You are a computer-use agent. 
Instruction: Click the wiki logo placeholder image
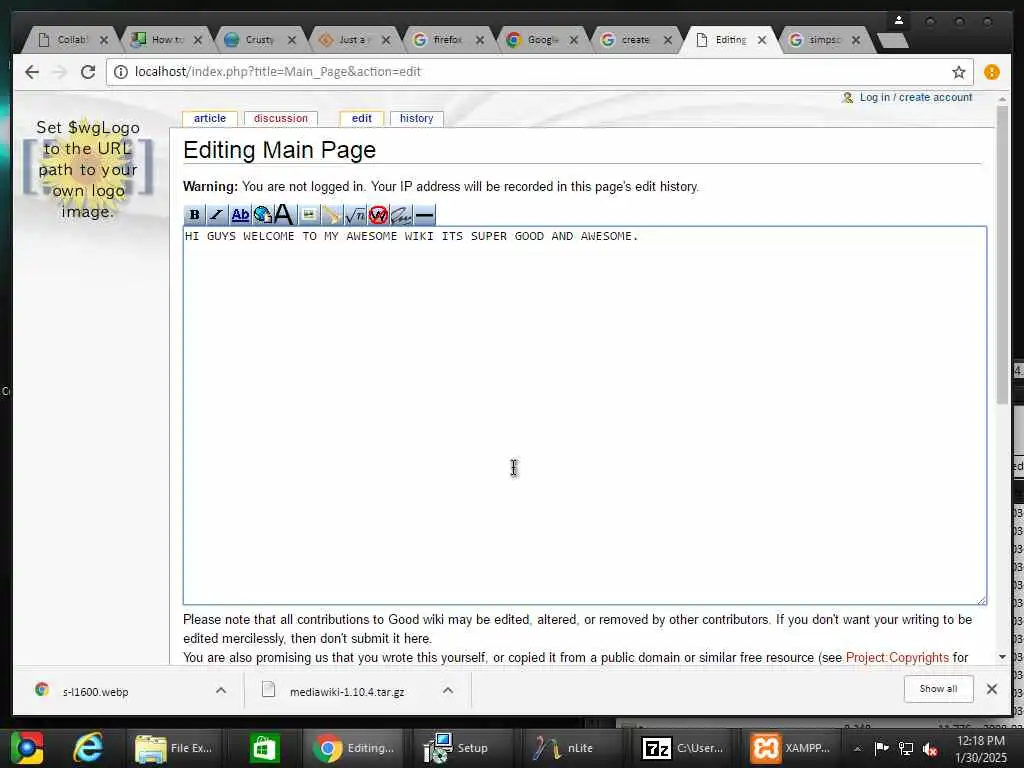pos(88,169)
